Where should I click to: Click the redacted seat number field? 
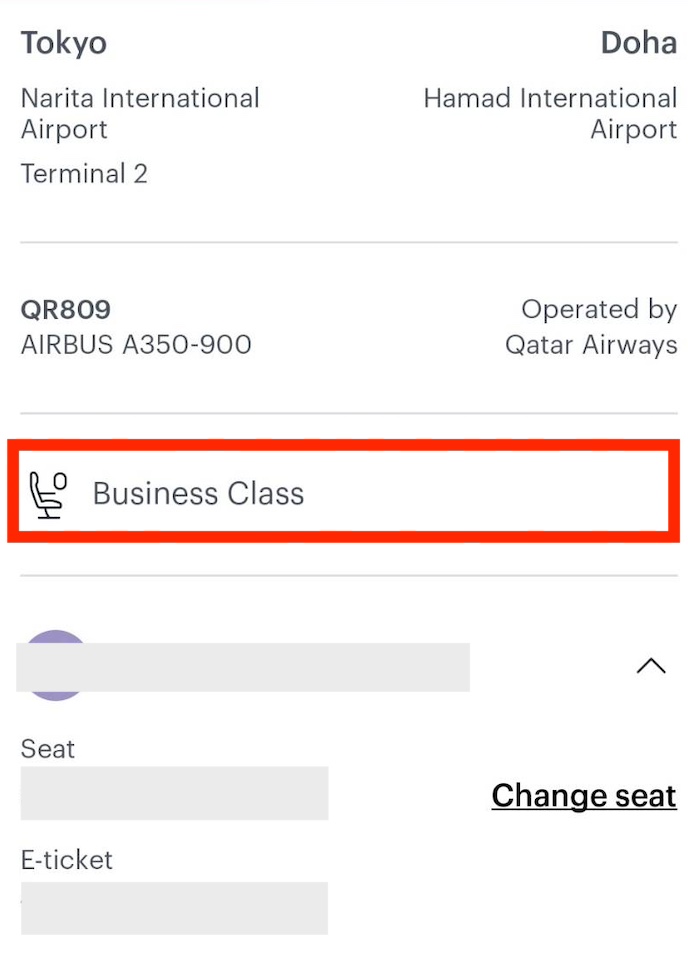pyautogui.click(x=174, y=793)
